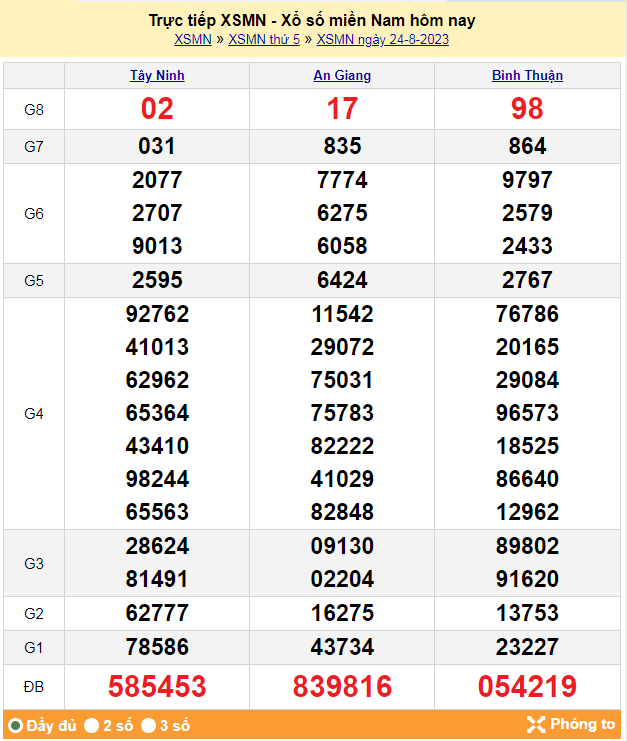The height and width of the screenshot is (741, 627).
Task: Click the red G8 number 98
Action: coord(527,109)
